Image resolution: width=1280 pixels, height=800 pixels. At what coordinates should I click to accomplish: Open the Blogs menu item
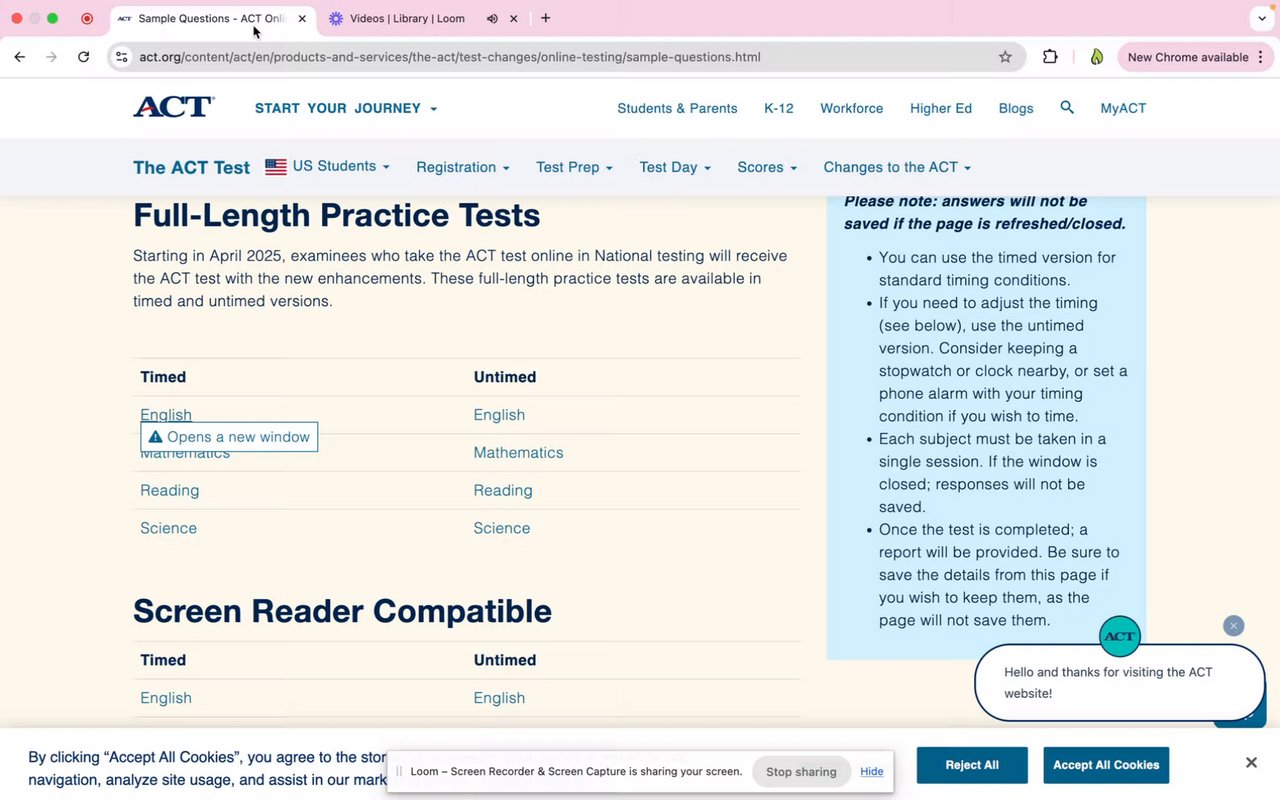[1016, 108]
